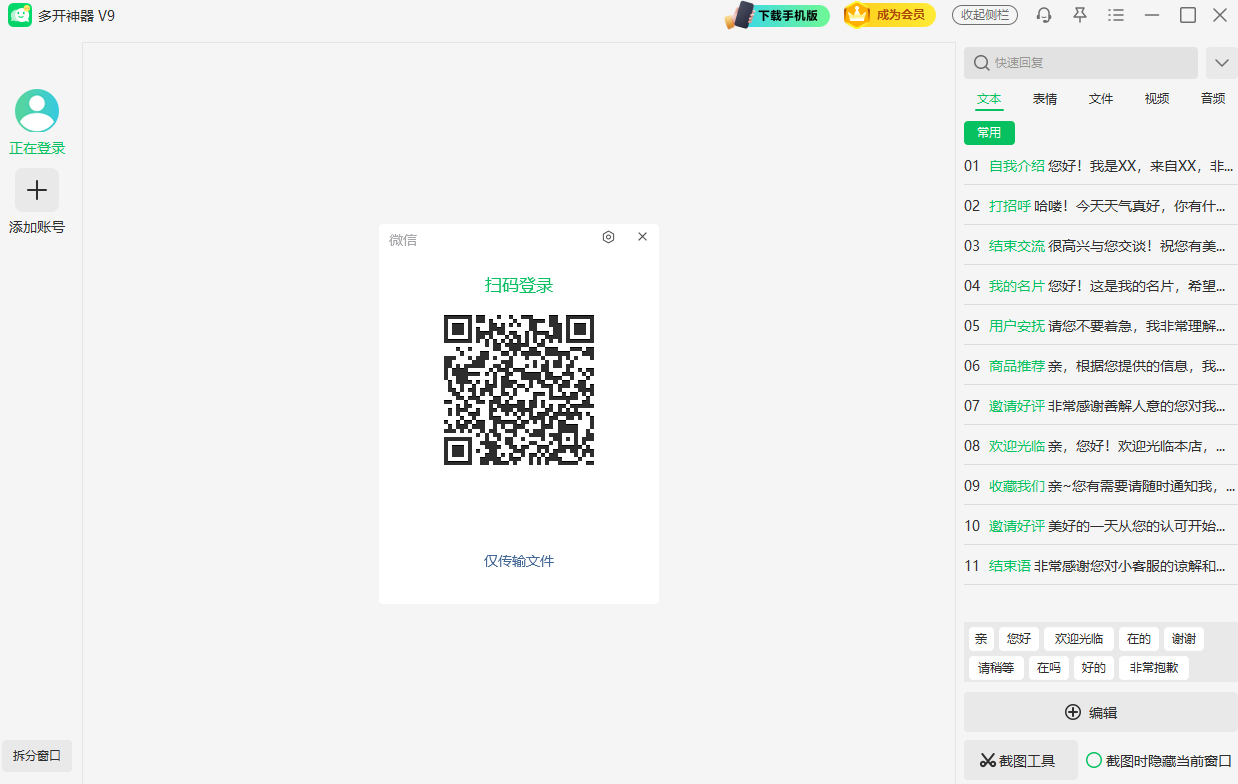
Task: Select quick reply 10 邀请好评
Action: (1101, 526)
